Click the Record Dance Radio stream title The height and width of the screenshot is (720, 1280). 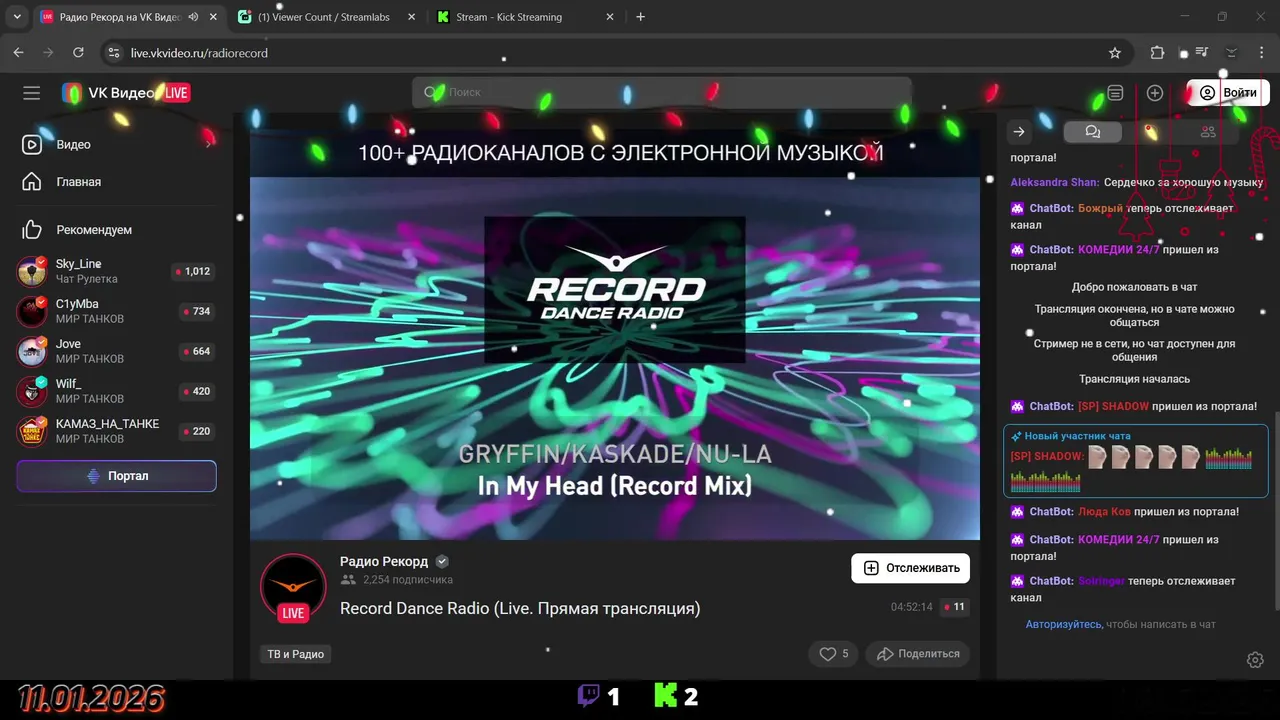[520, 608]
